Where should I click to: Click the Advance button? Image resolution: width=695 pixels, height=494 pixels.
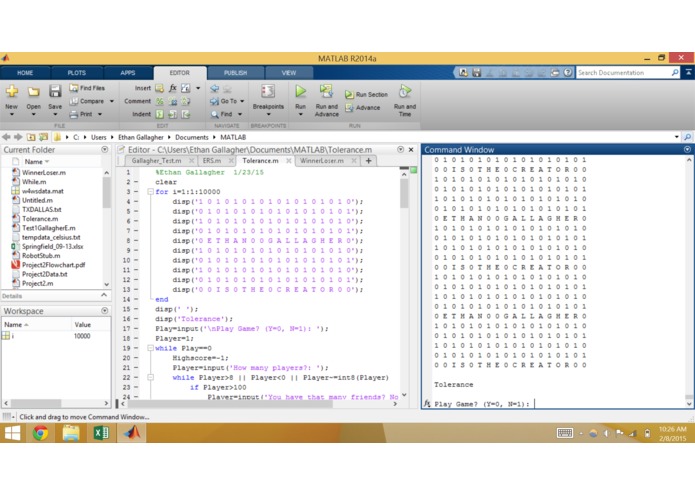(x=363, y=107)
